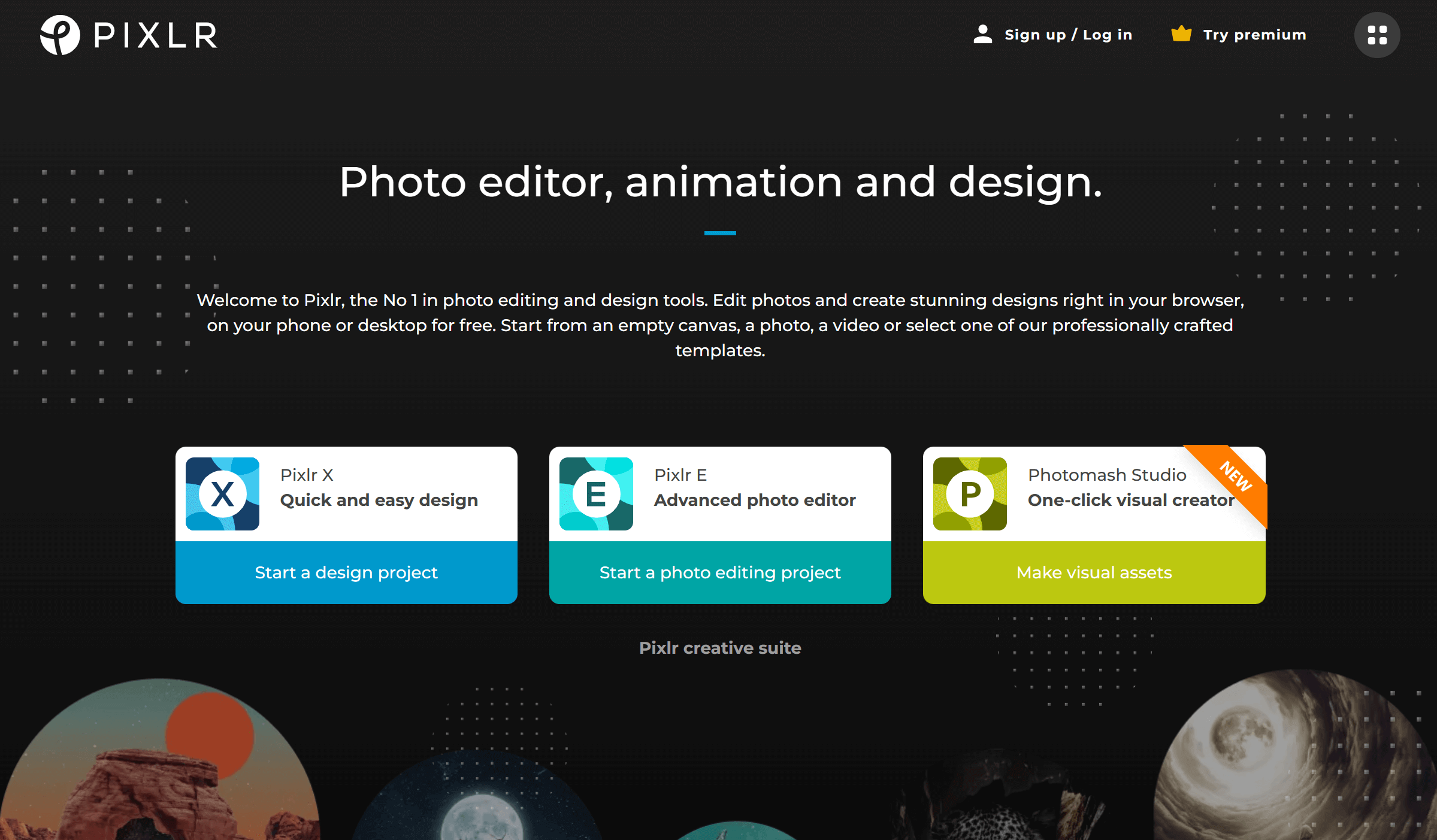Click the Pixlr logo icon
The height and width of the screenshot is (840, 1437).
[60, 35]
